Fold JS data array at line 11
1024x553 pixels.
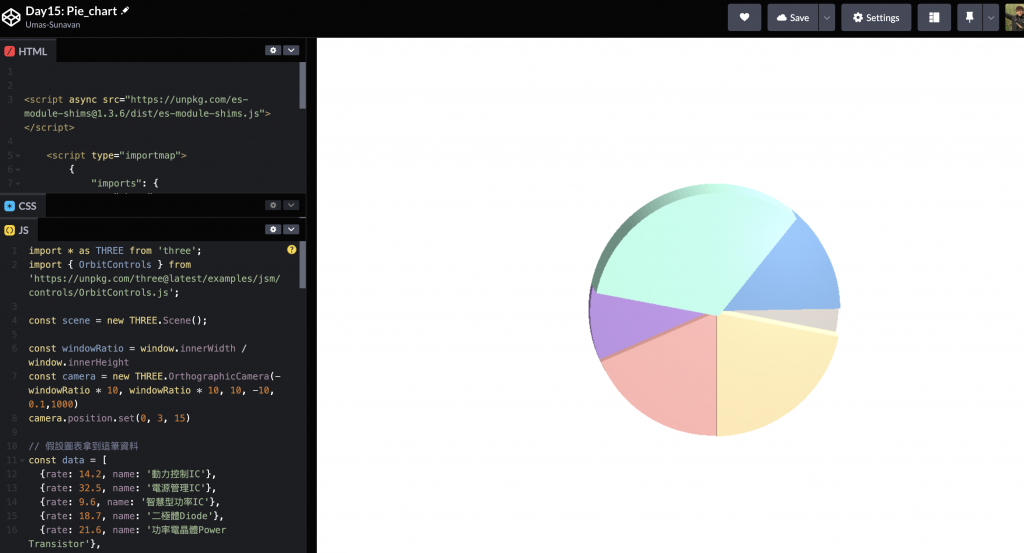coord(22,460)
